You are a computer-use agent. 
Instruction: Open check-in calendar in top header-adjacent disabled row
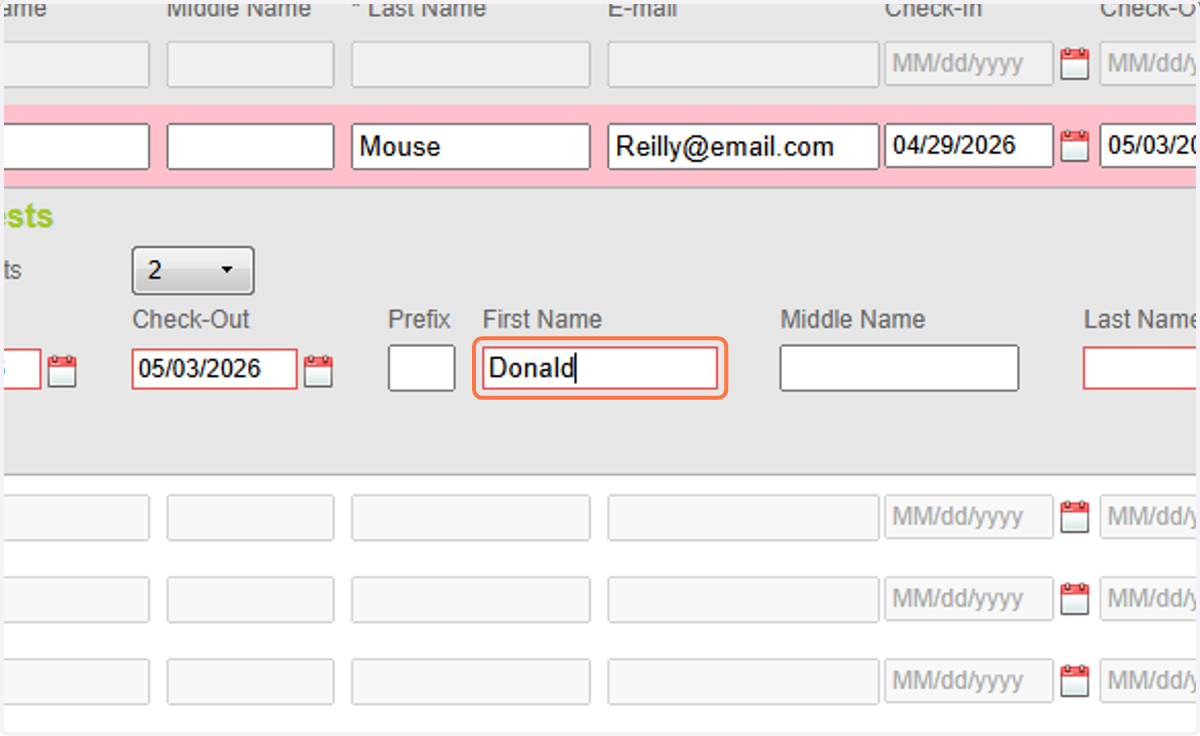click(1074, 65)
